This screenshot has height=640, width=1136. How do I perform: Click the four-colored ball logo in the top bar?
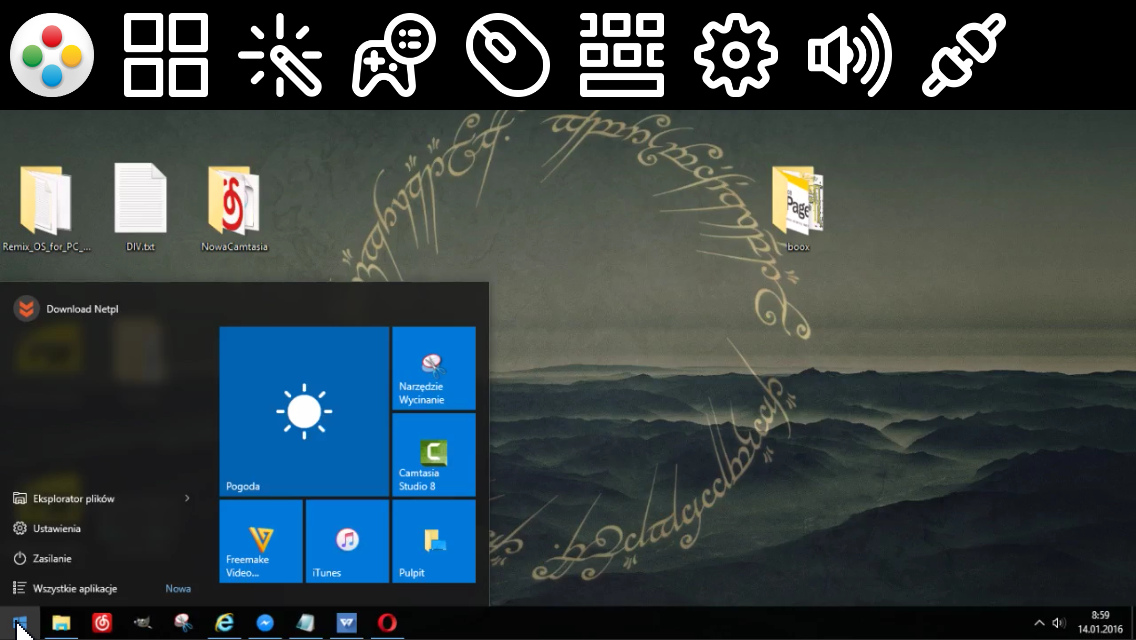(52, 55)
